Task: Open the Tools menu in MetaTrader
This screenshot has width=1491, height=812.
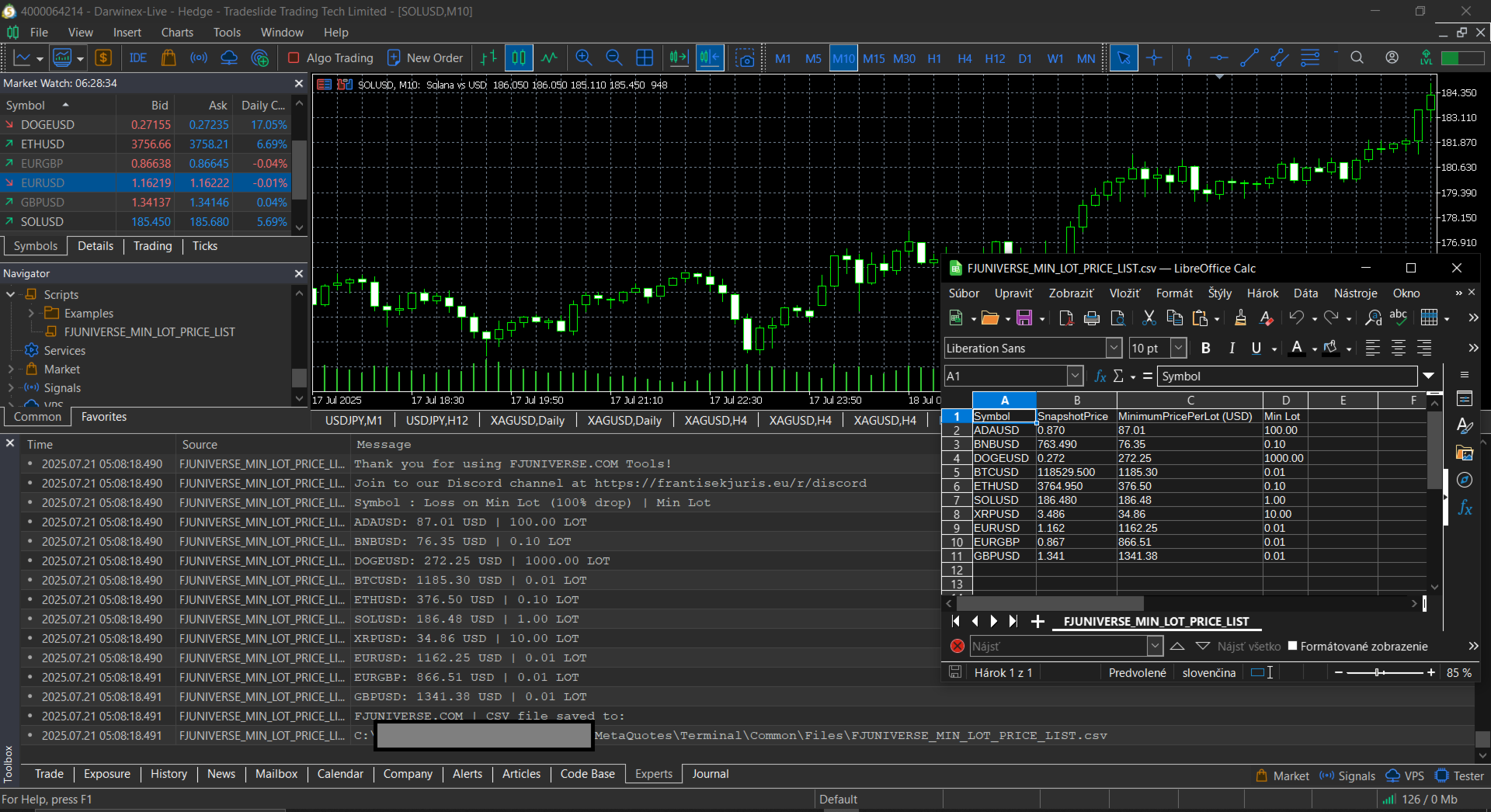Action: click(227, 33)
